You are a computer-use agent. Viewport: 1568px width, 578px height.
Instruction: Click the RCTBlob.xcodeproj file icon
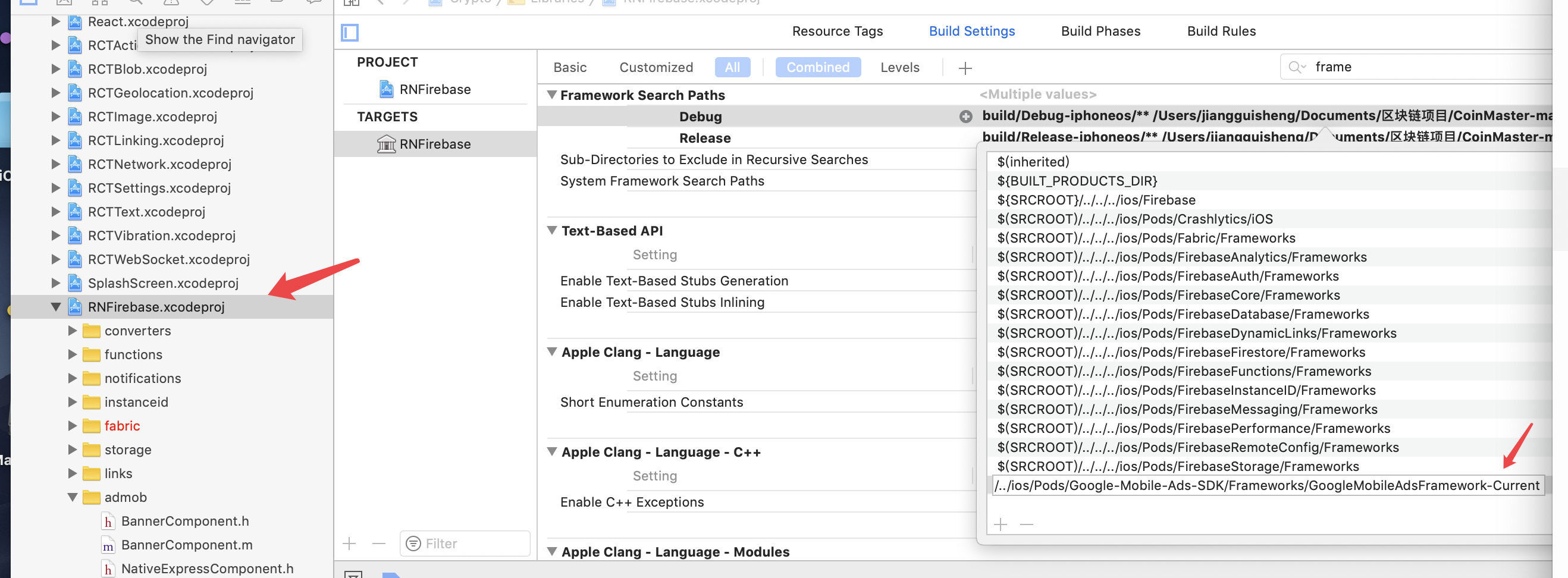click(75, 70)
